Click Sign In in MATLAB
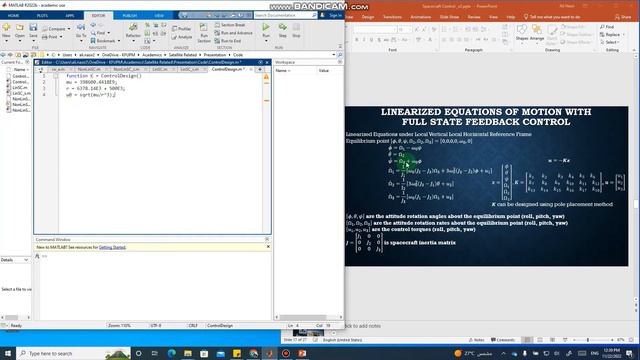The width and height of the screenshot is (640, 360). click(335, 15)
